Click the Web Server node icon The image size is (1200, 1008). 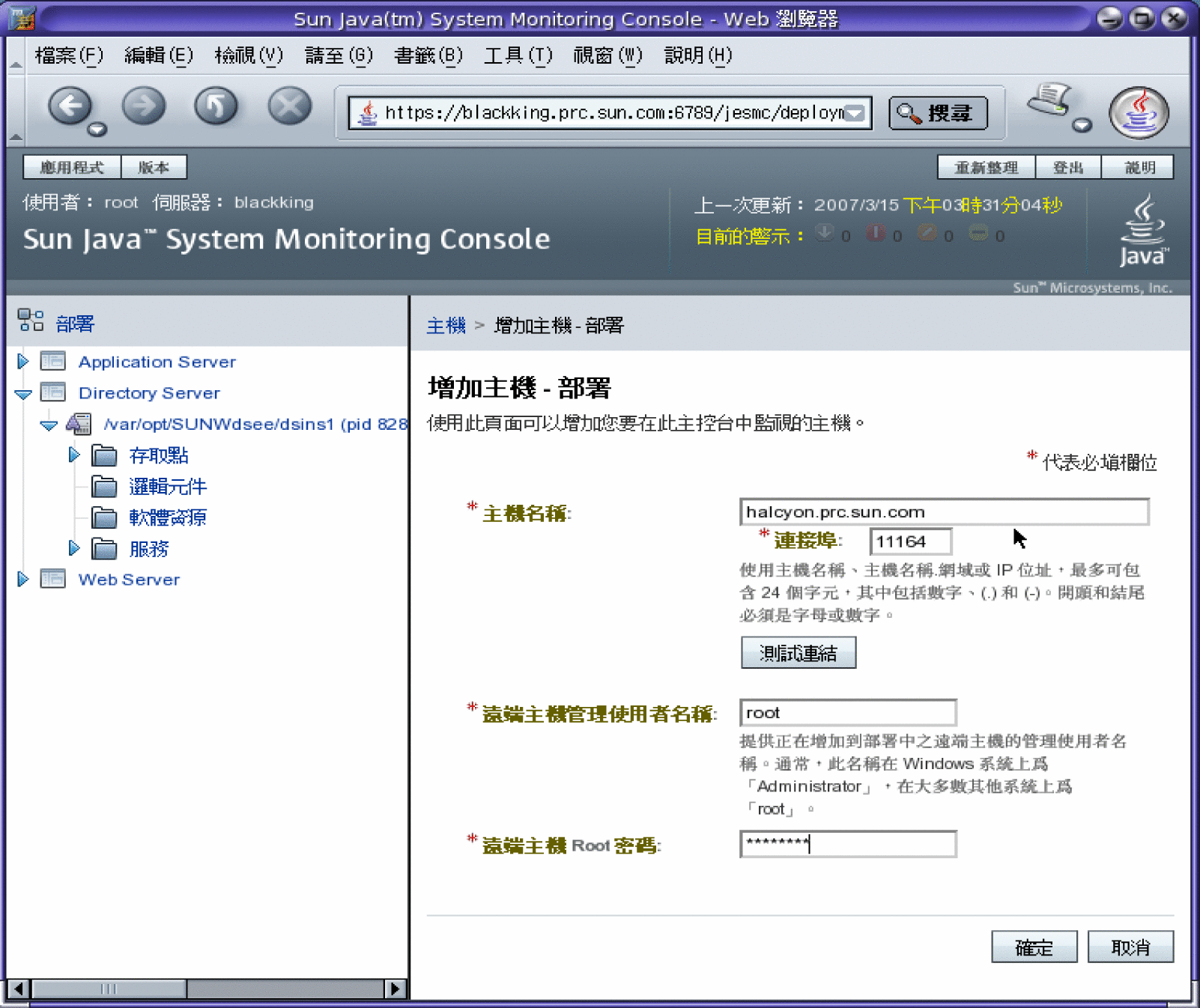coord(52,578)
